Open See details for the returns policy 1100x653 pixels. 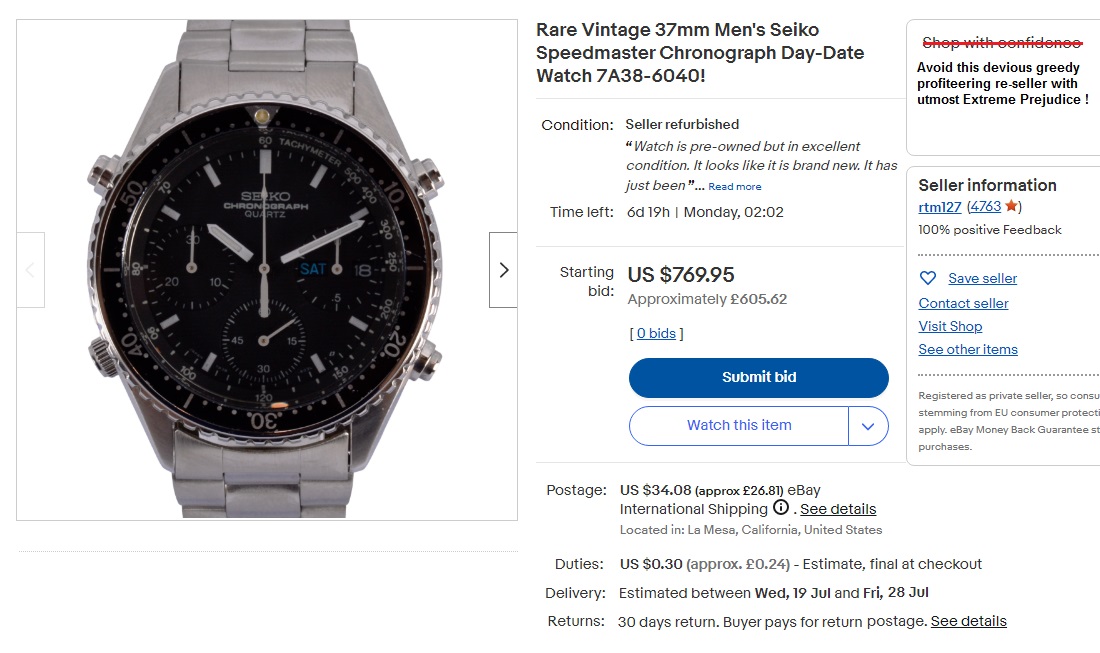tap(968, 621)
